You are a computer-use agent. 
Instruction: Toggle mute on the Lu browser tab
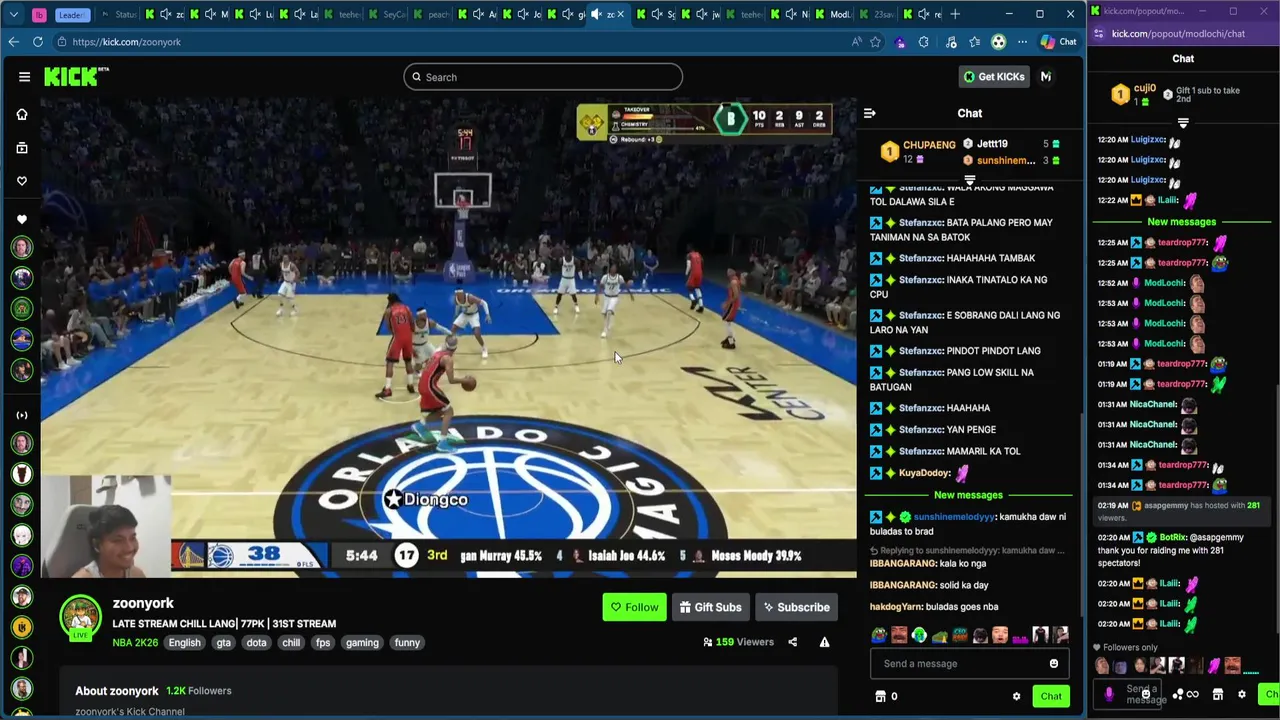pyautogui.click(x=256, y=14)
